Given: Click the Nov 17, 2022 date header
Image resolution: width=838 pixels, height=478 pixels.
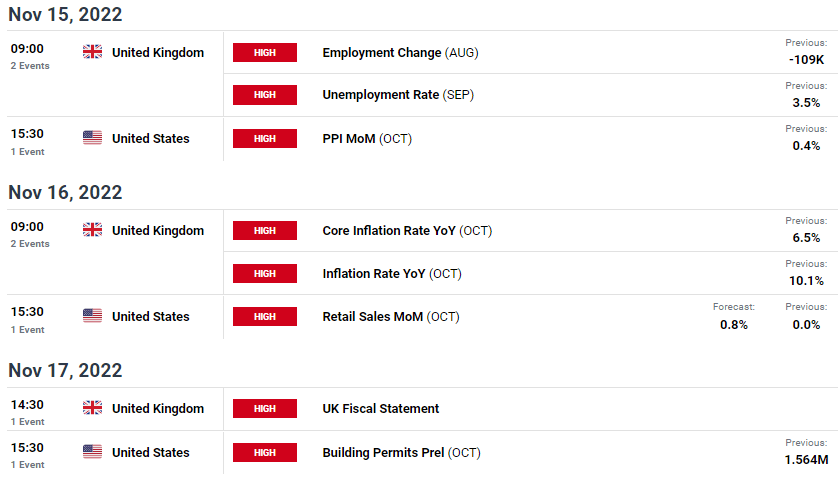Looking at the screenshot, I should 65,370.
